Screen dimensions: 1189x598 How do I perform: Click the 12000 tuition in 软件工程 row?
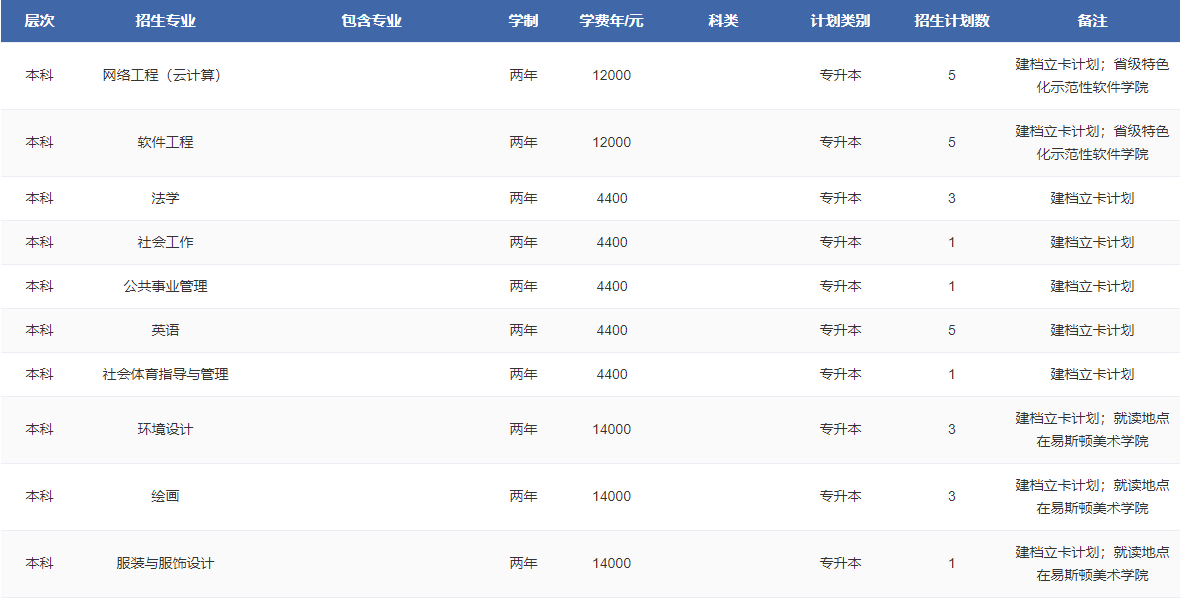pos(611,142)
